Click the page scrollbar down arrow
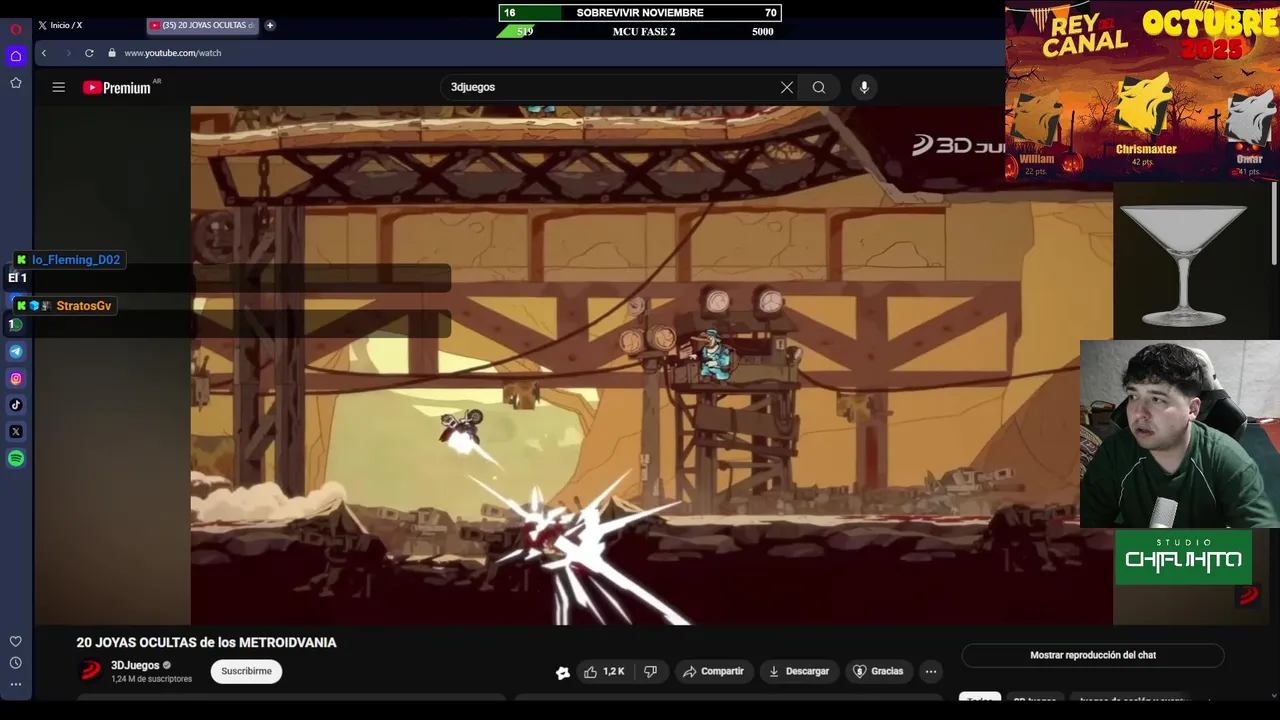Image resolution: width=1280 pixels, height=720 pixels. click(1274, 696)
